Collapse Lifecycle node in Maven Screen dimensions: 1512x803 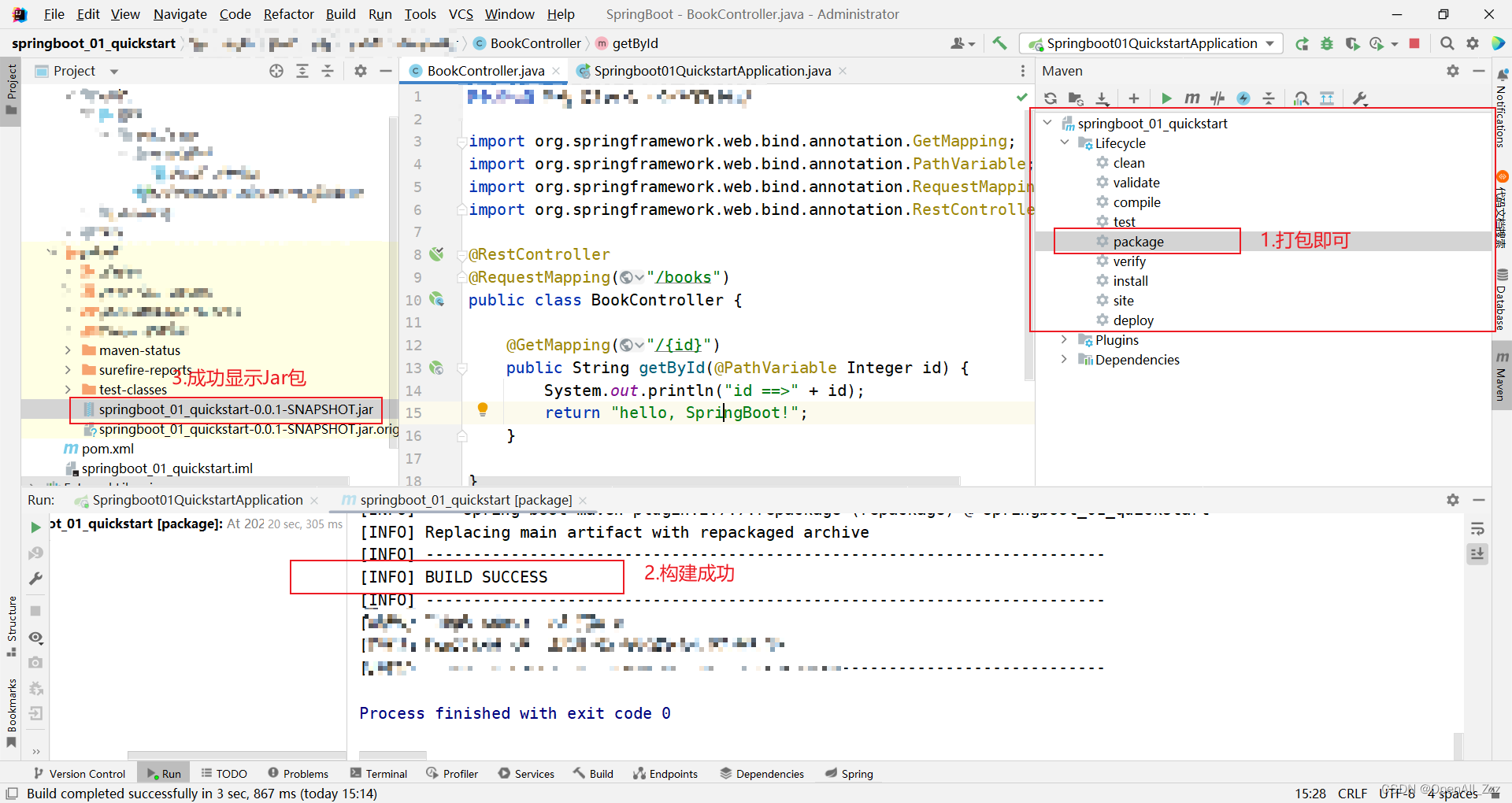[x=1065, y=142]
